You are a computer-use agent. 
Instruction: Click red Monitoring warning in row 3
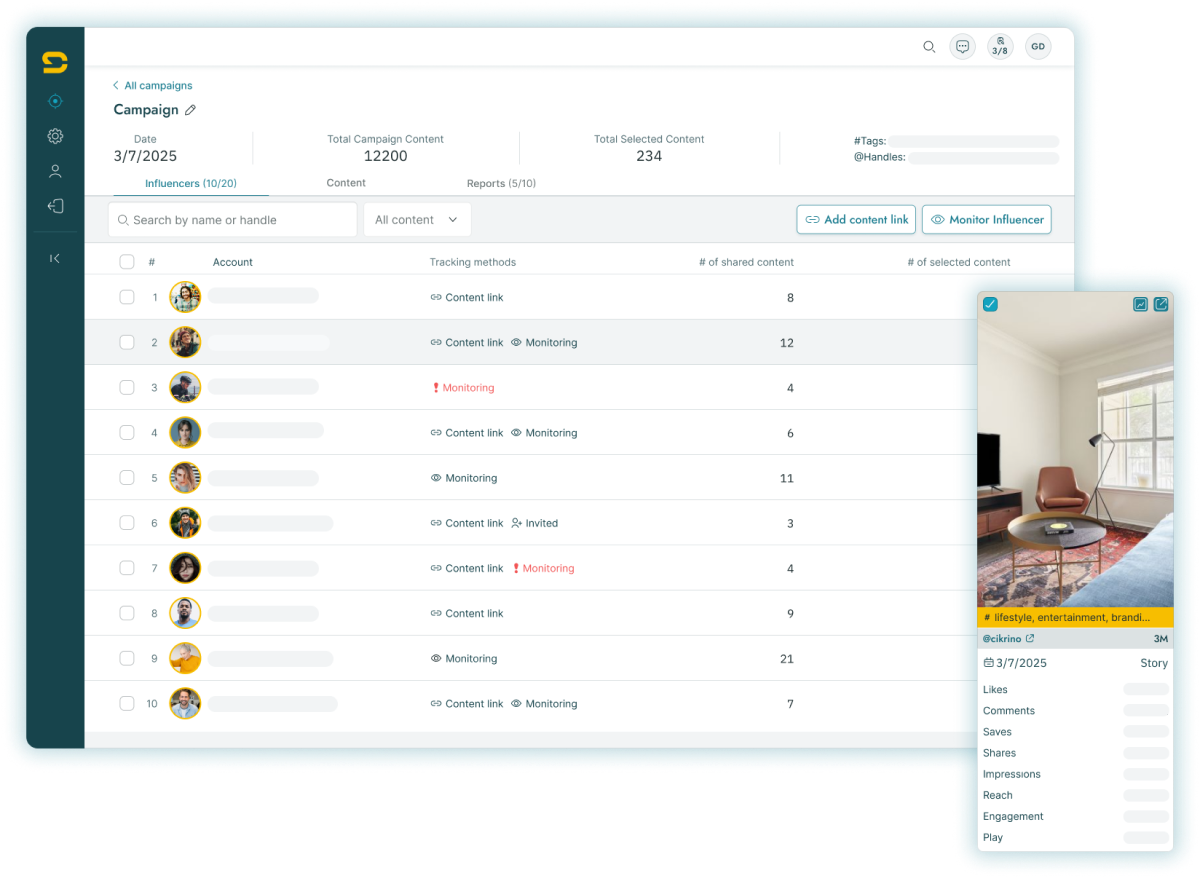463,388
